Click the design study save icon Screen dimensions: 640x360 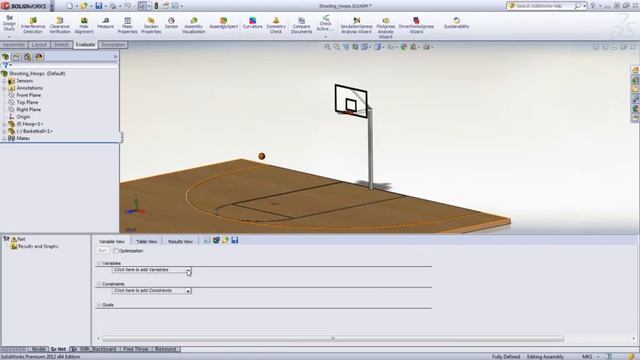[x=235, y=240]
